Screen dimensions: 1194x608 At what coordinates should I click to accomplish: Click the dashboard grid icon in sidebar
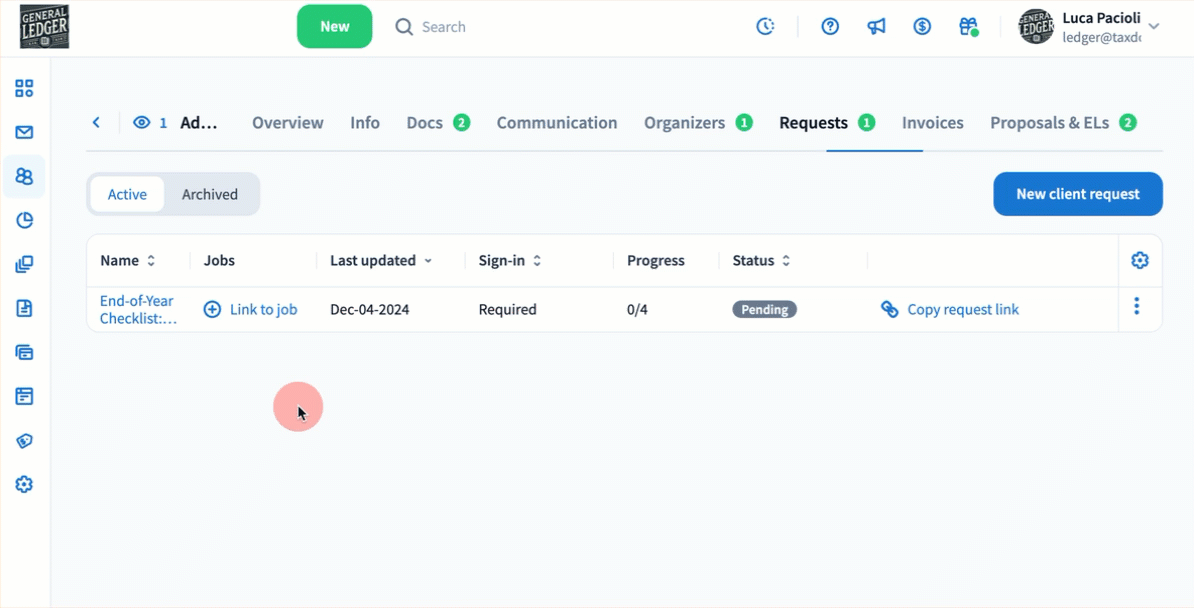24,88
